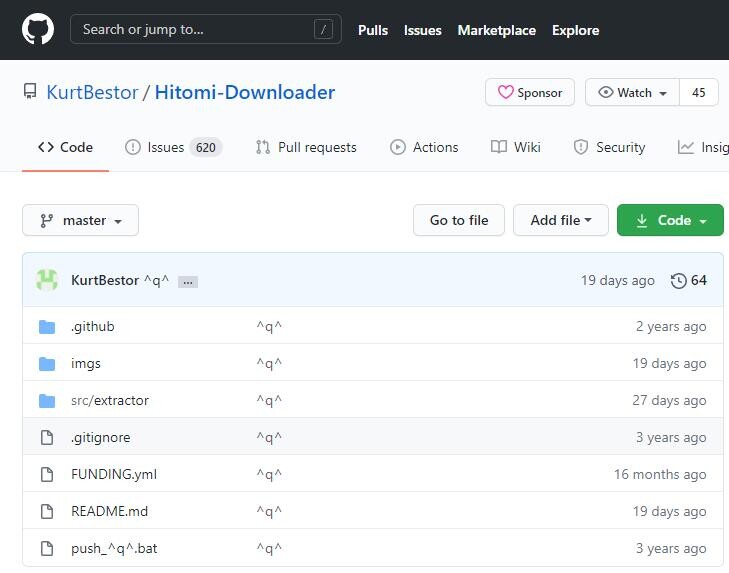The height and width of the screenshot is (573, 729).
Task: Open the green Code dropdown
Action: (670, 220)
